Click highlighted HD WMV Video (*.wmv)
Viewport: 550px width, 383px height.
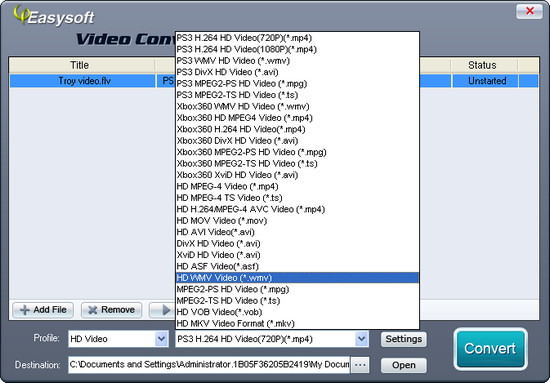tap(297, 278)
